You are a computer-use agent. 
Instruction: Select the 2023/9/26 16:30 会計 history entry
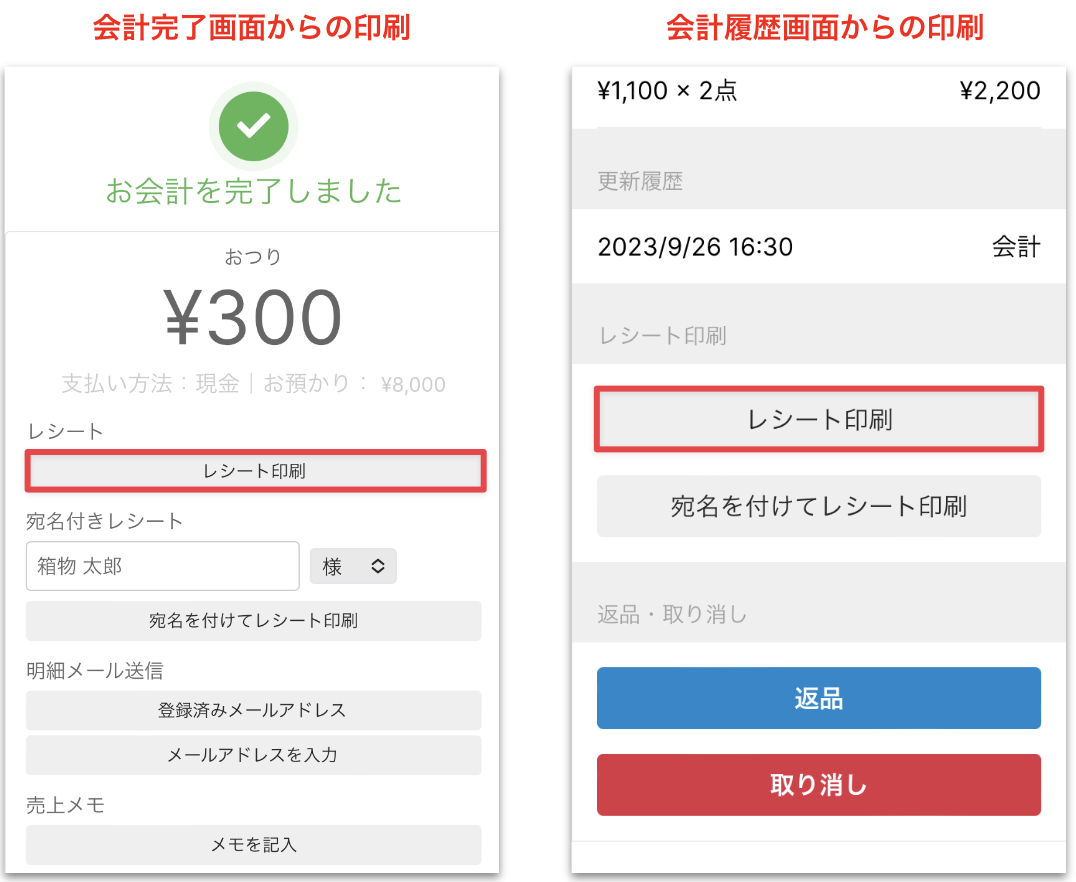pyautogui.click(x=818, y=246)
